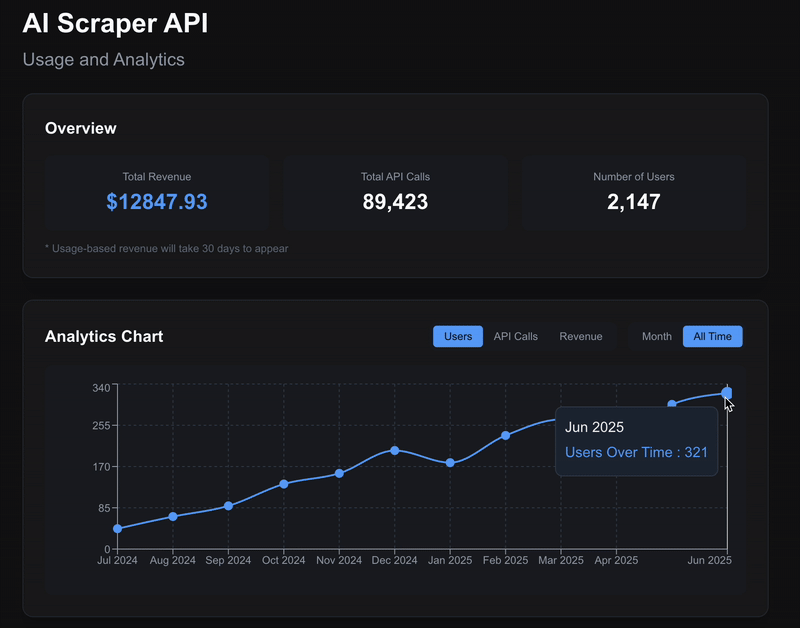Select the Users chart filter
800x628 pixels.
(457, 336)
